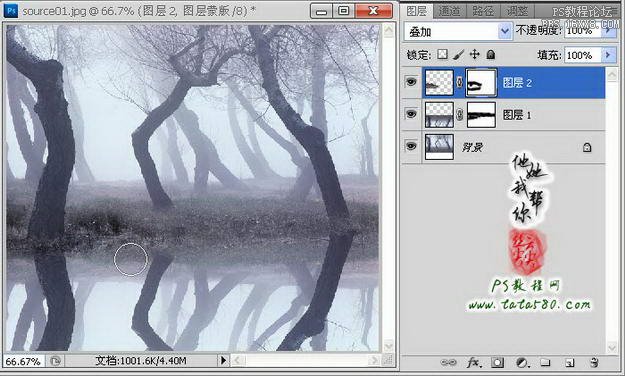
Task: Select 图层 2 layer mask thumbnail
Action: point(481,83)
